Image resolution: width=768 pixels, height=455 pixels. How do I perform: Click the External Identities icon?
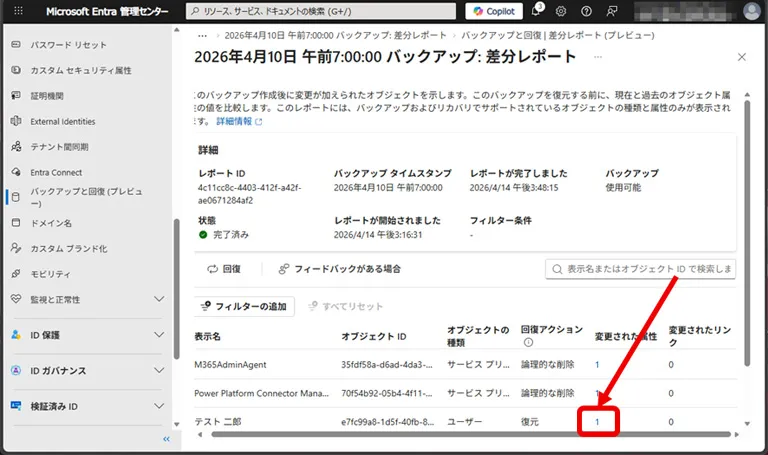click(x=16, y=121)
